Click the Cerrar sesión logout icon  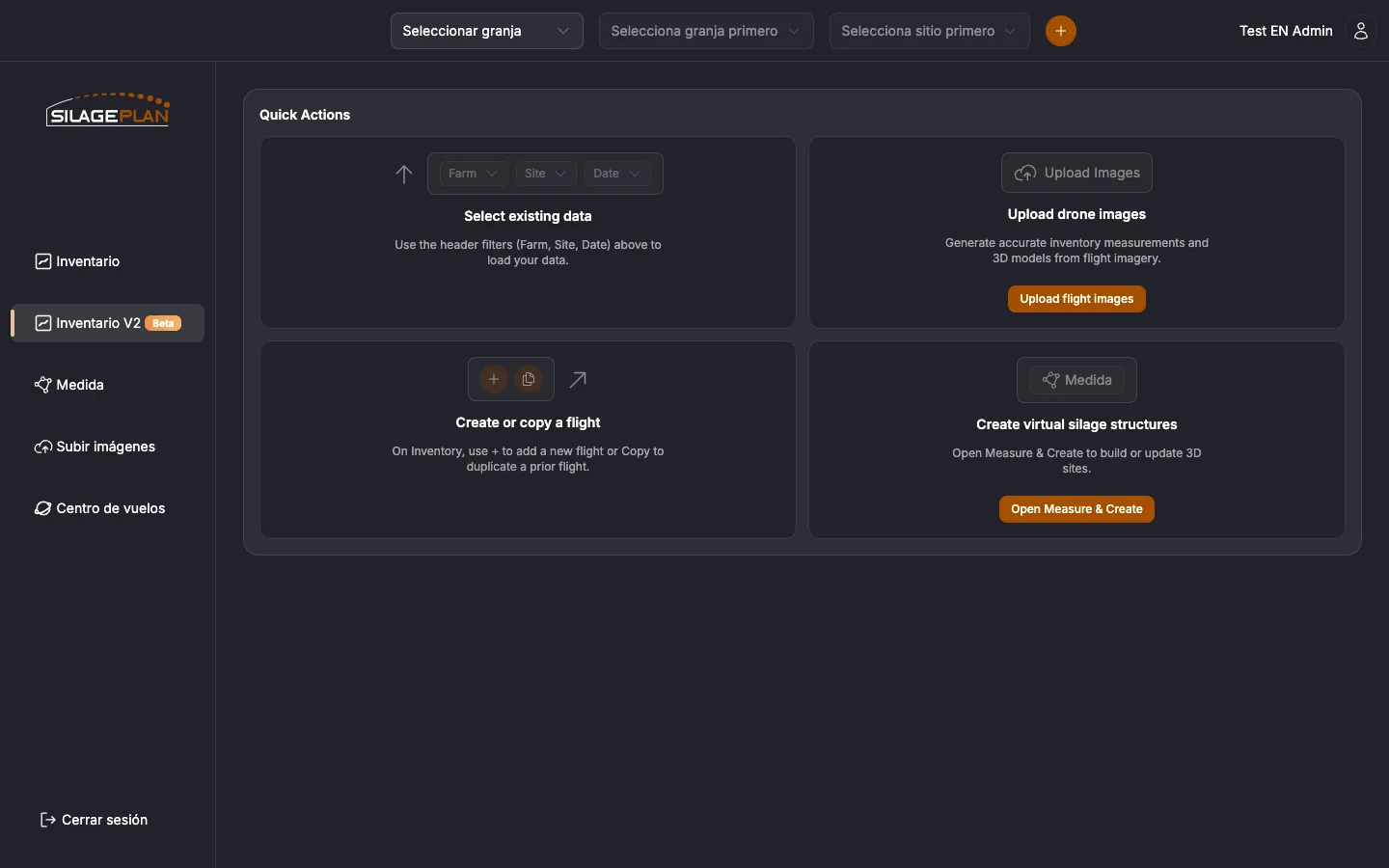click(47, 820)
